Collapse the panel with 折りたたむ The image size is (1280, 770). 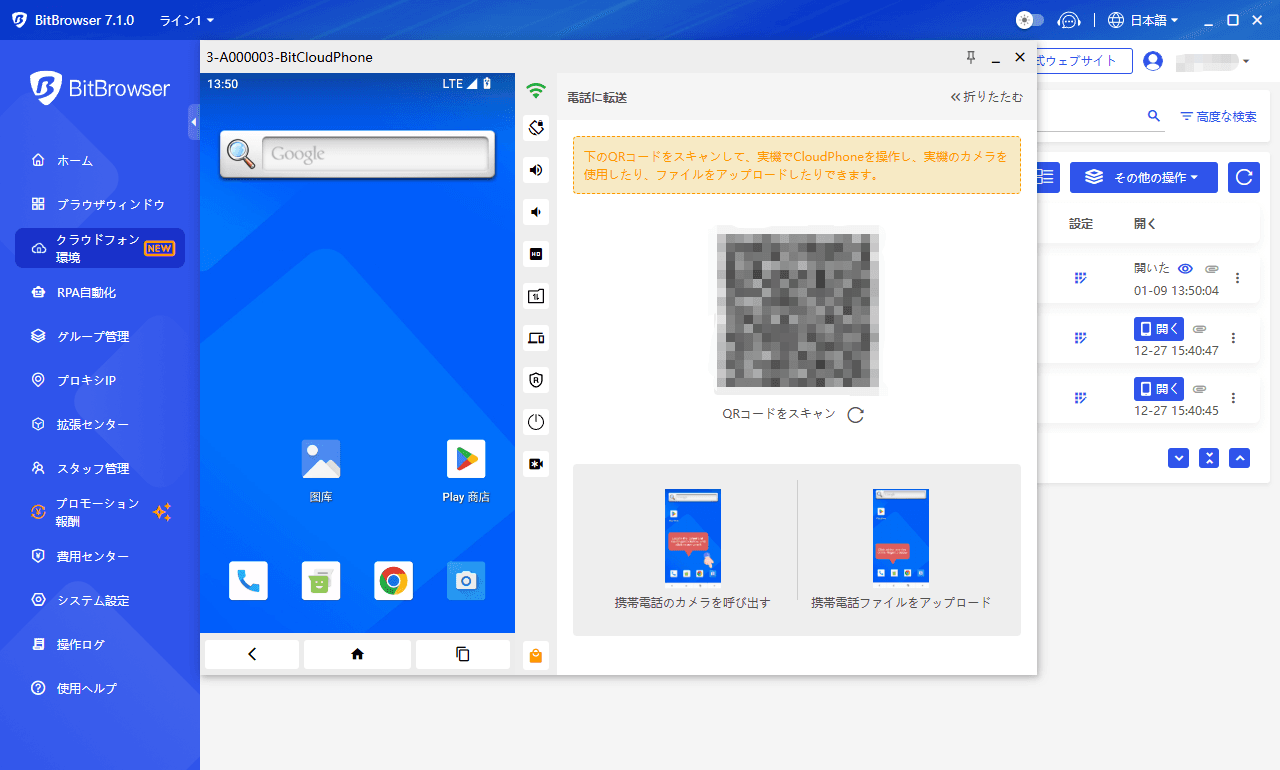[986, 97]
